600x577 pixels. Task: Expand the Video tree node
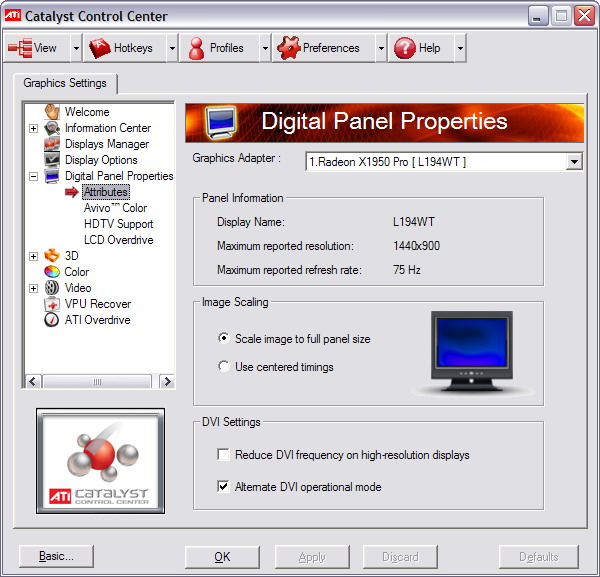34,288
